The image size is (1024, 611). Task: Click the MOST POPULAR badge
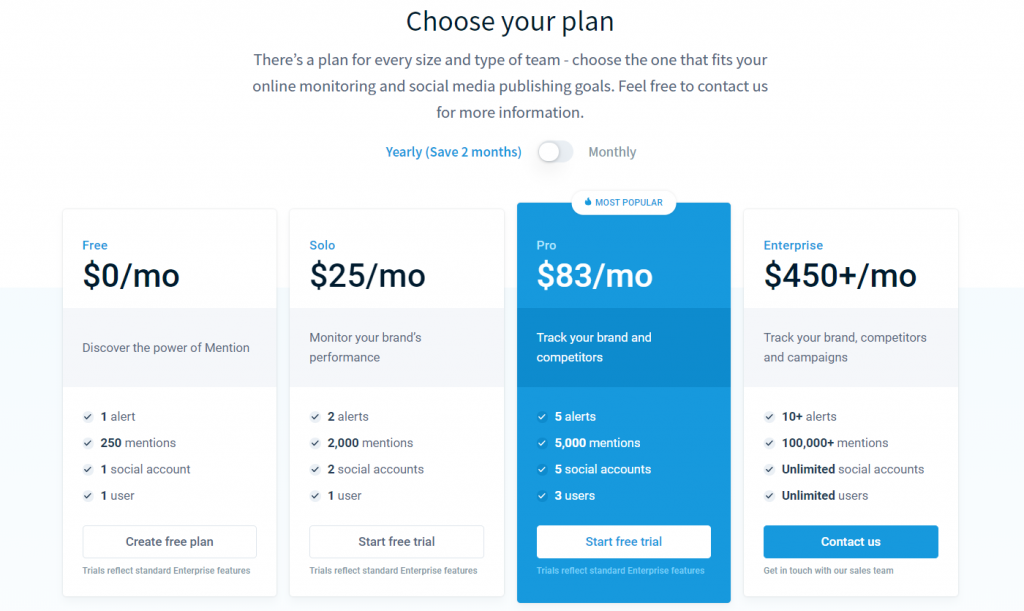(624, 202)
